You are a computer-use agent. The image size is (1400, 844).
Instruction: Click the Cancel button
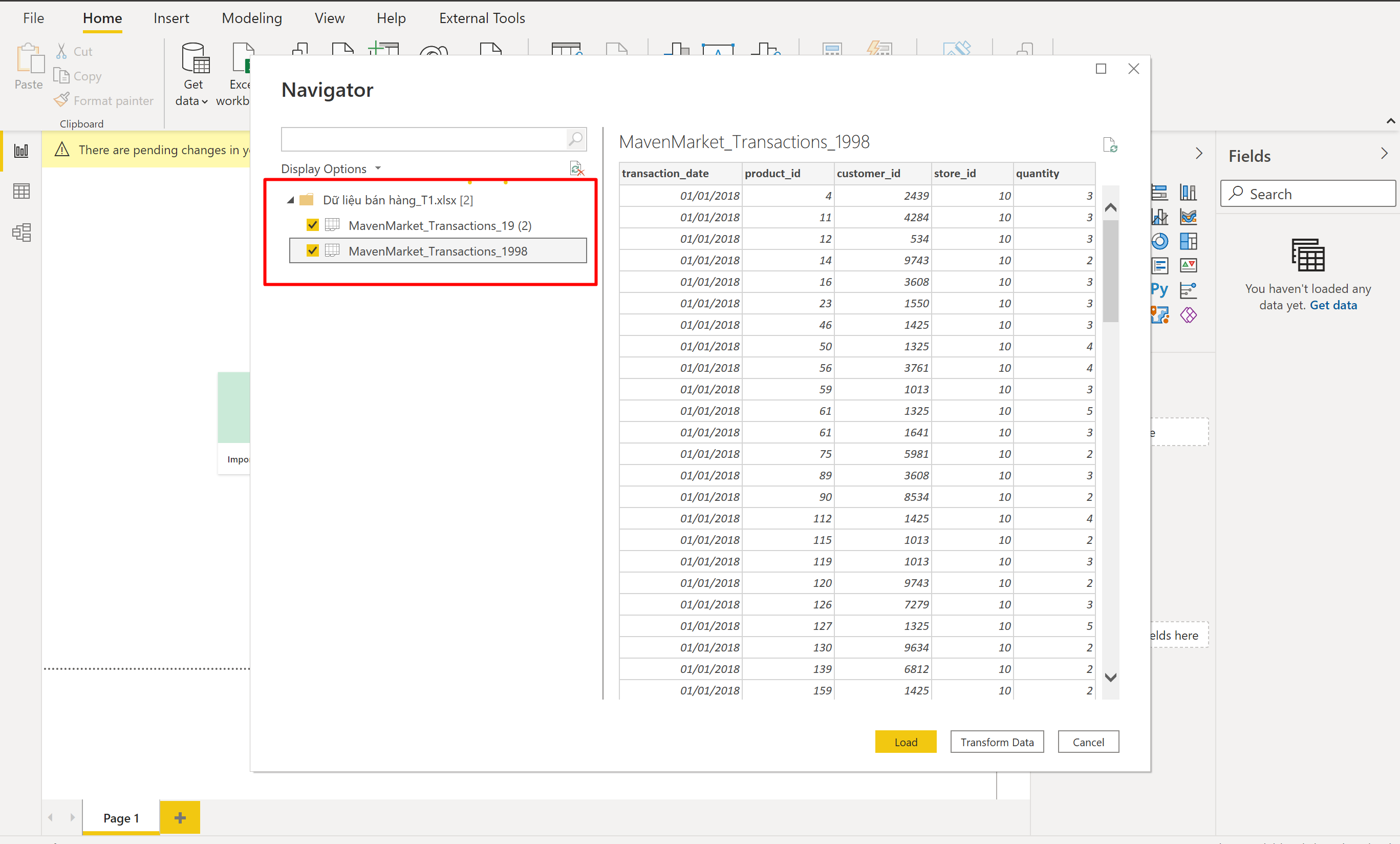[1088, 742]
